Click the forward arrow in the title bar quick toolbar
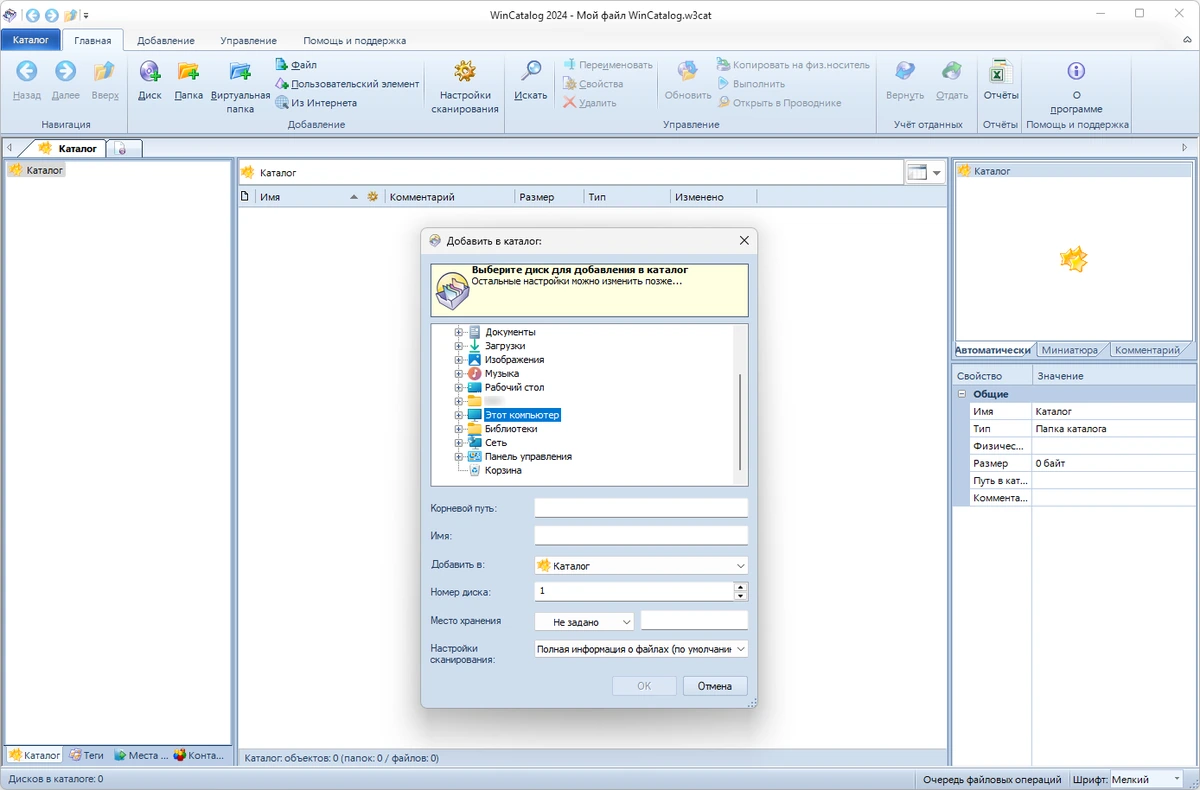 (51, 14)
